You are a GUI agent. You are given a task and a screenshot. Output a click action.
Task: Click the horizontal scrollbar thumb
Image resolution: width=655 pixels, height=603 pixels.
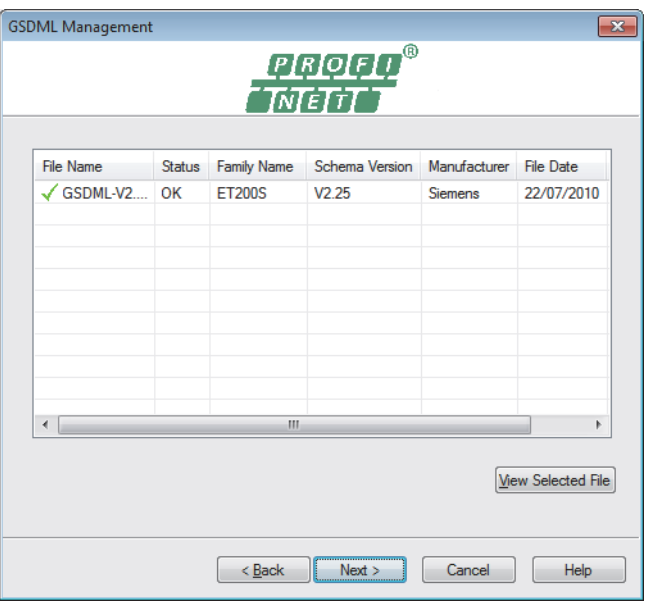[x=294, y=425]
